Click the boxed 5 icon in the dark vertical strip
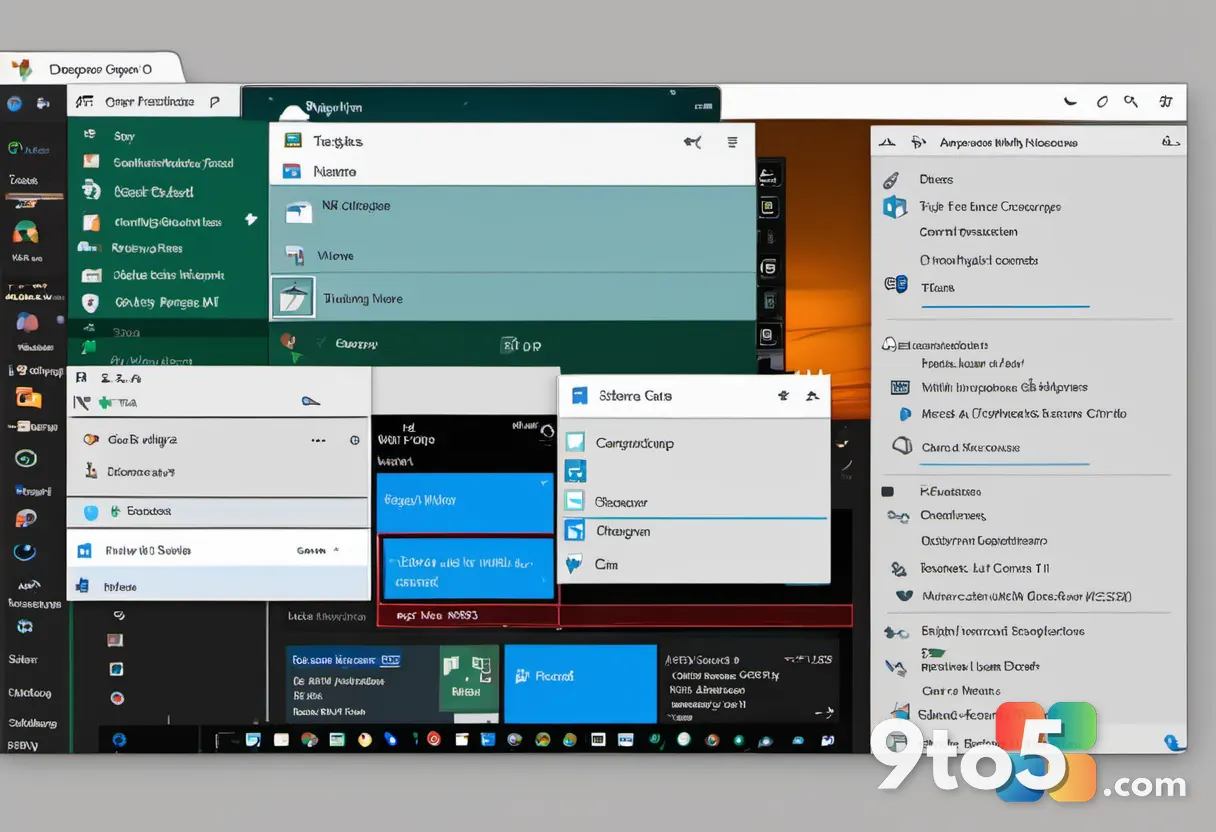This screenshot has width=1216, height=832. click(x=768, y=268)
